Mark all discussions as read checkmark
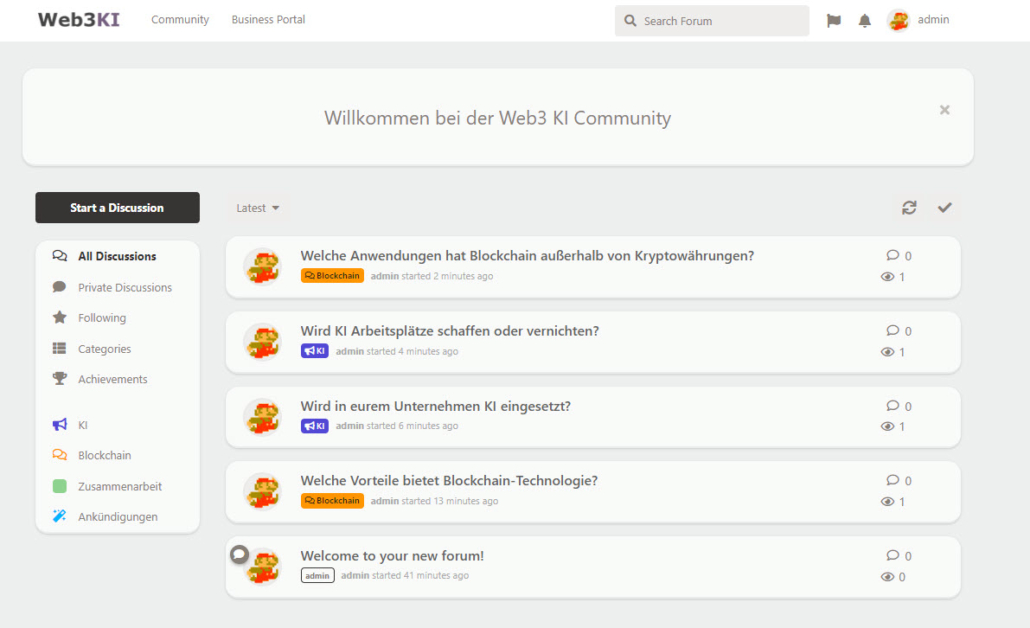 (945, 208)
